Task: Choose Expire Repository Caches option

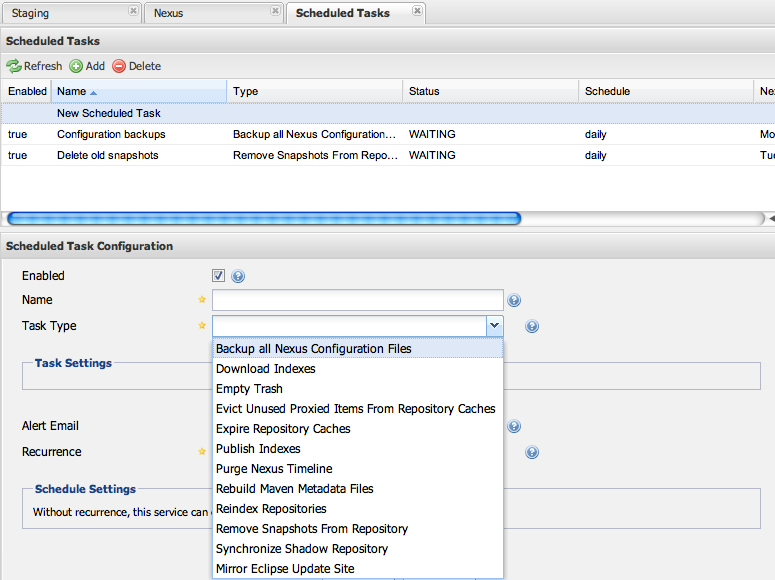Action: pos(358,429)
